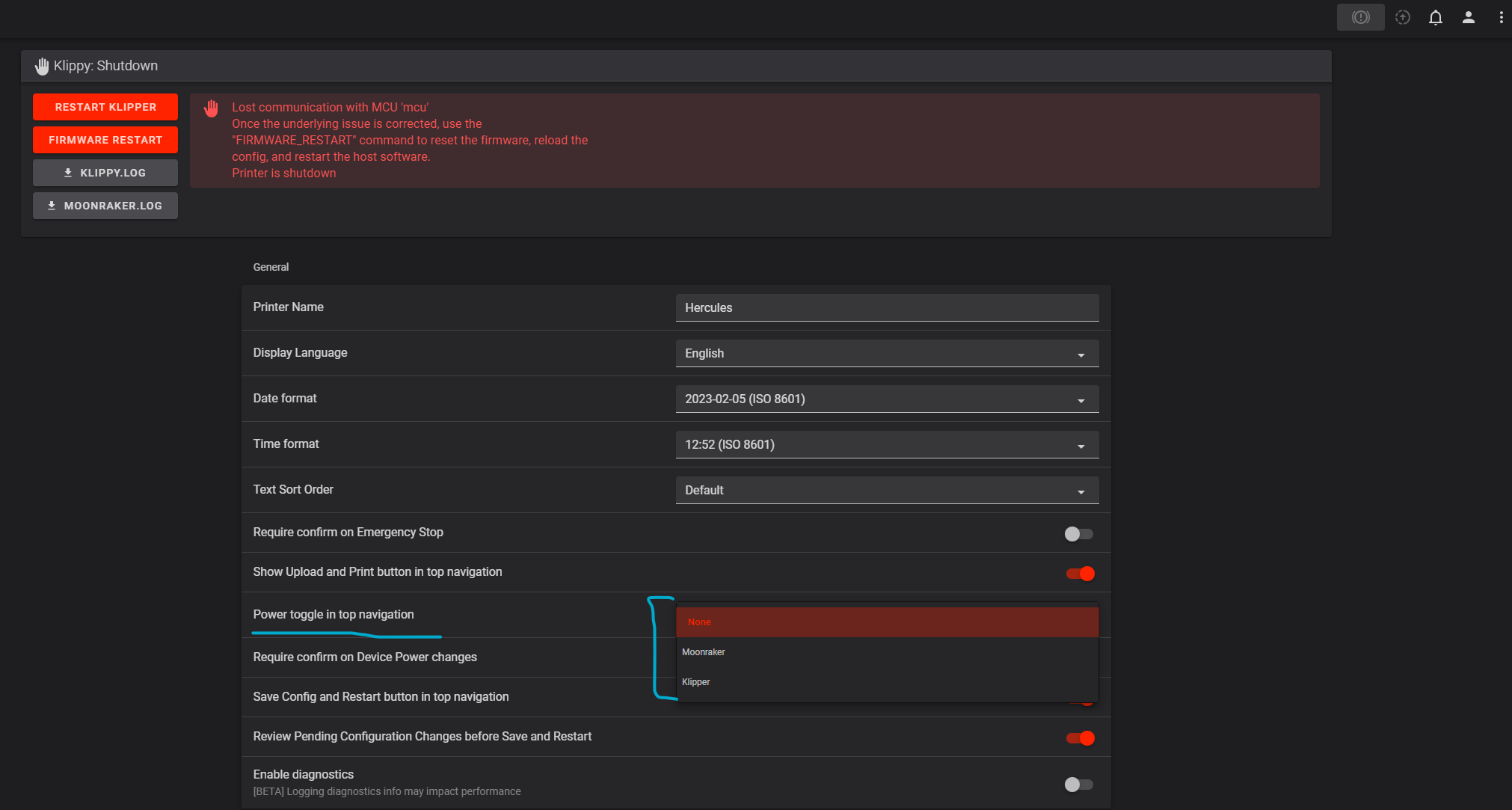Open the Date format dropdown
The image size is (1512, 810).
click(886, 399)
